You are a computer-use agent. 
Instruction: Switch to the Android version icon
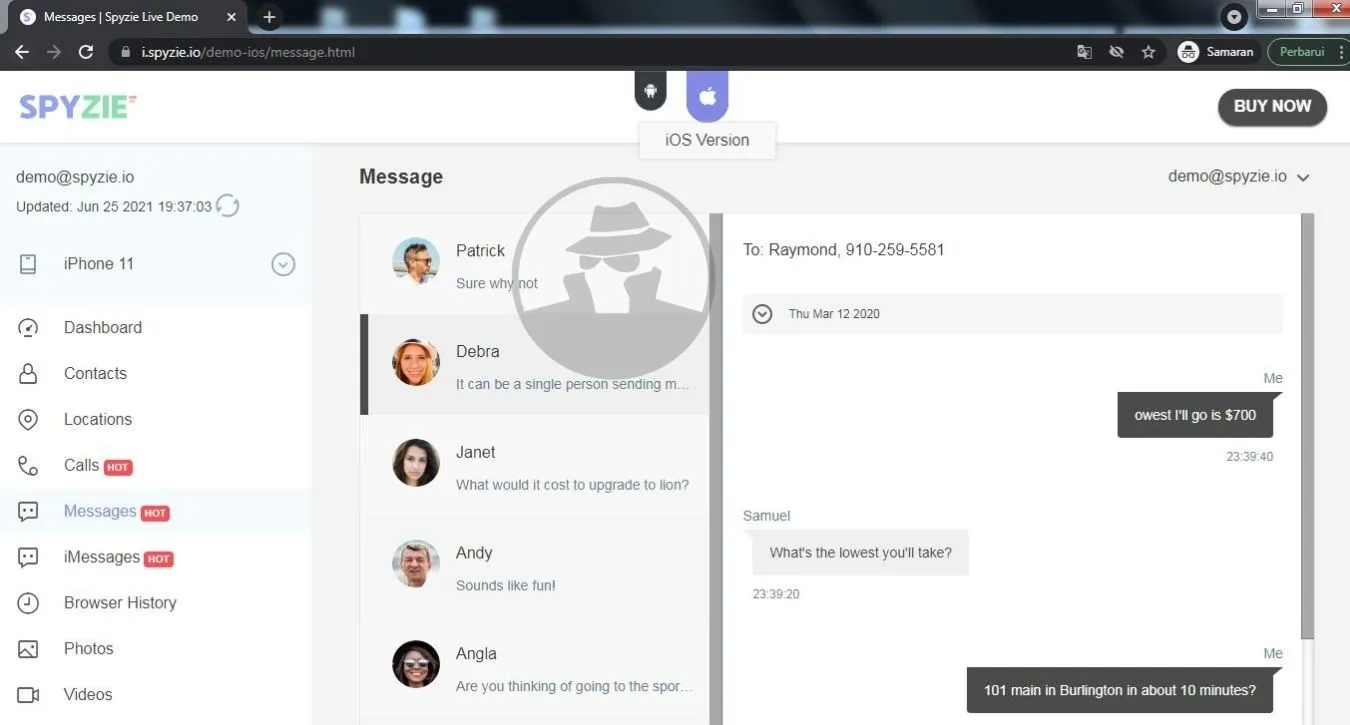[650, 92]
